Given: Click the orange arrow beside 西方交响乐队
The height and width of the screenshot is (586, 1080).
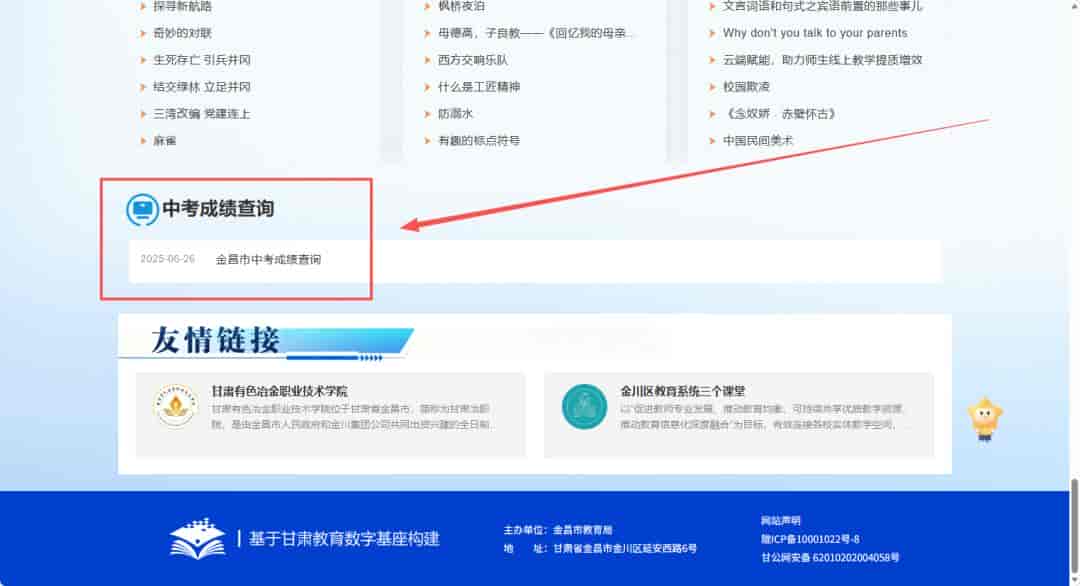Looking at the screenshot, I should tap(428, 60).
